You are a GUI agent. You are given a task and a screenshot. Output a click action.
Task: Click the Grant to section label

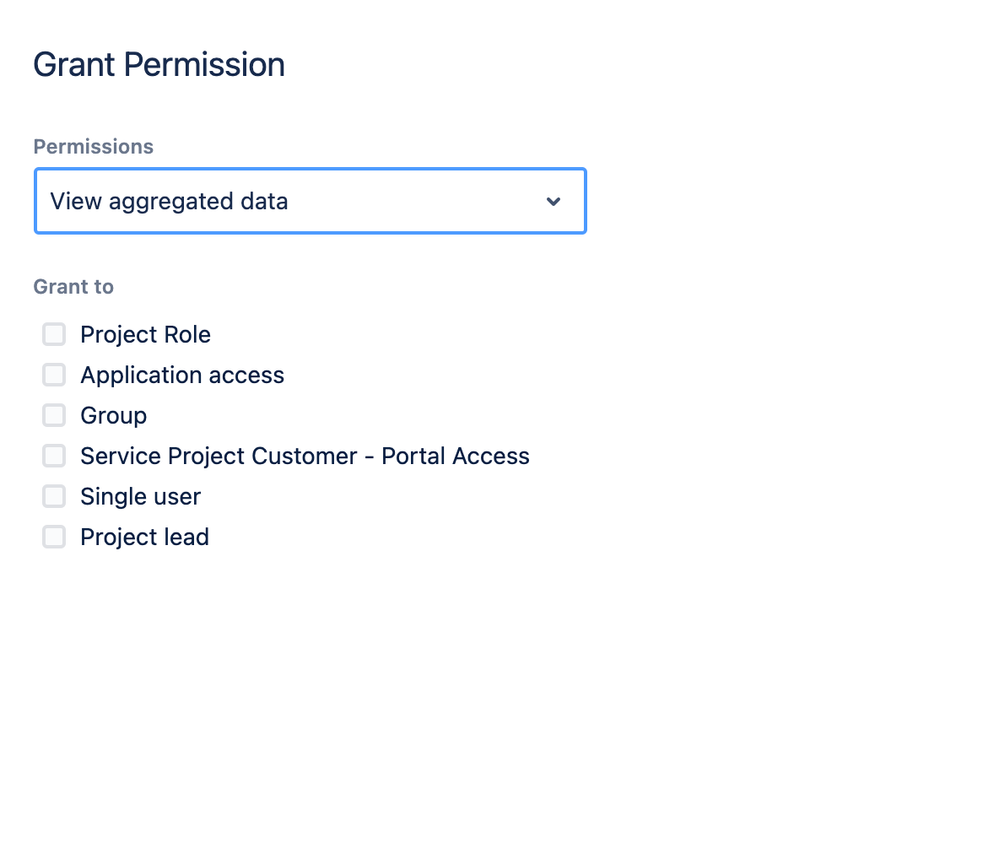coord(73,287)
